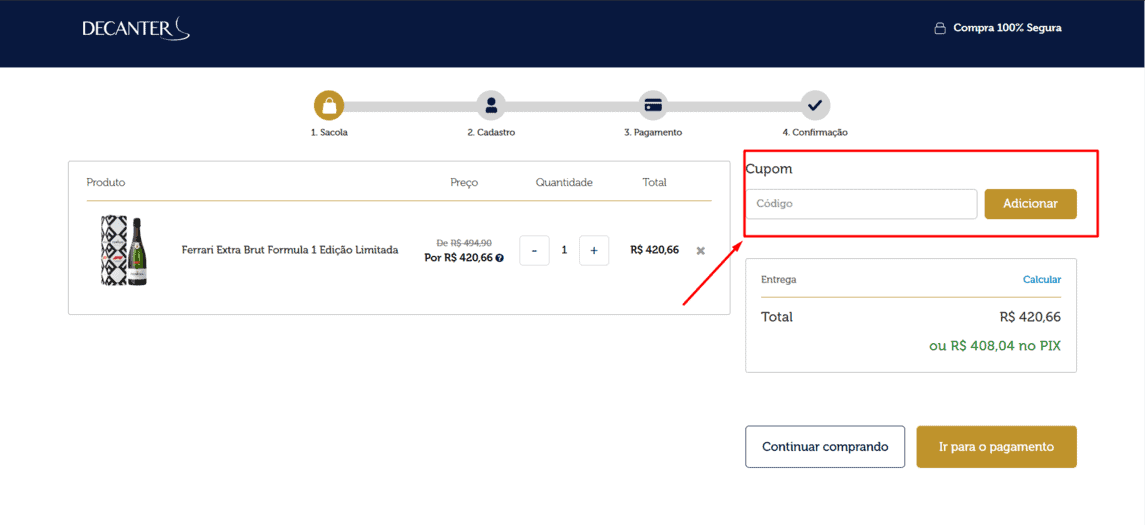Click the '3. Pagamento' step label

pyautogui.click(x=653, y=133)
